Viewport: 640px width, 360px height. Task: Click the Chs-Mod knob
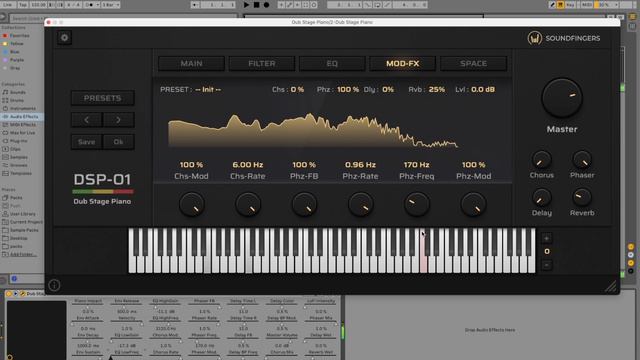point(191,204)
